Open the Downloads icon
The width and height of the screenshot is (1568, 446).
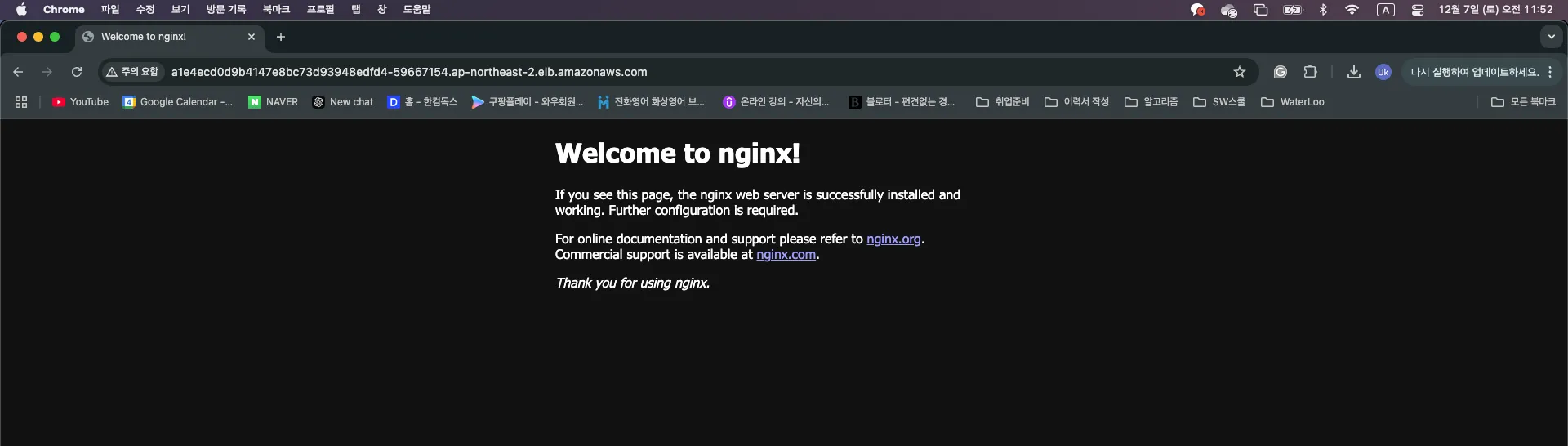click(x=1354, y=72)
